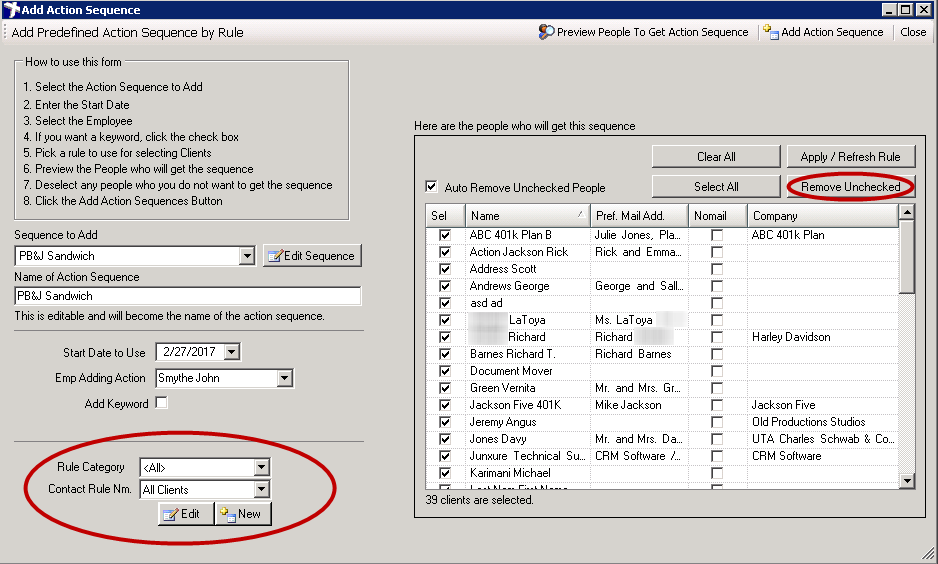Click the New rule button
938x564 pixels.
(x=243, y=514)
